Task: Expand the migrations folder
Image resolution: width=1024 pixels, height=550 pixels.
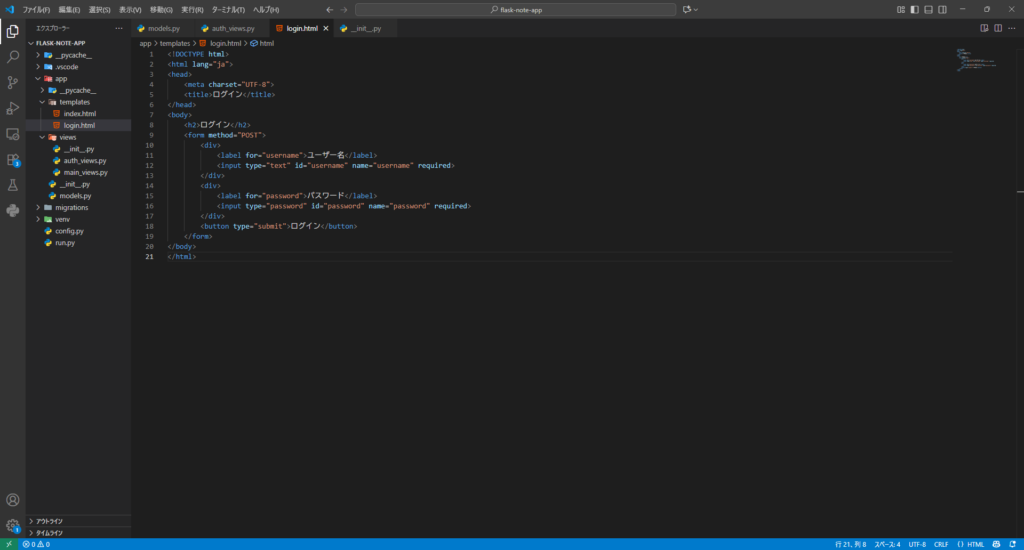Action: click(x=71, y=207)
